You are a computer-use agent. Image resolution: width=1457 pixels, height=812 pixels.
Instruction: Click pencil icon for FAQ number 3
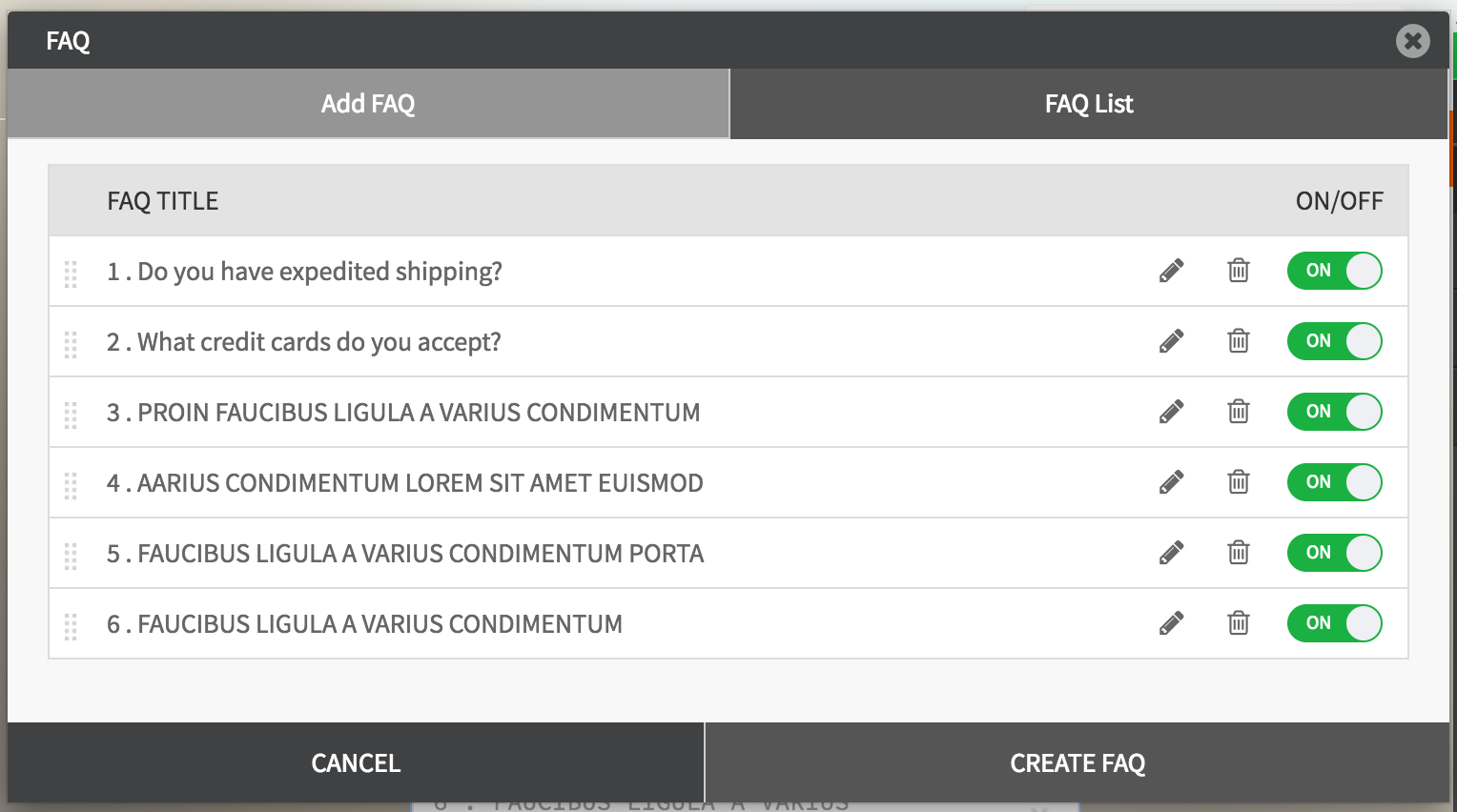pos(1172,412)
